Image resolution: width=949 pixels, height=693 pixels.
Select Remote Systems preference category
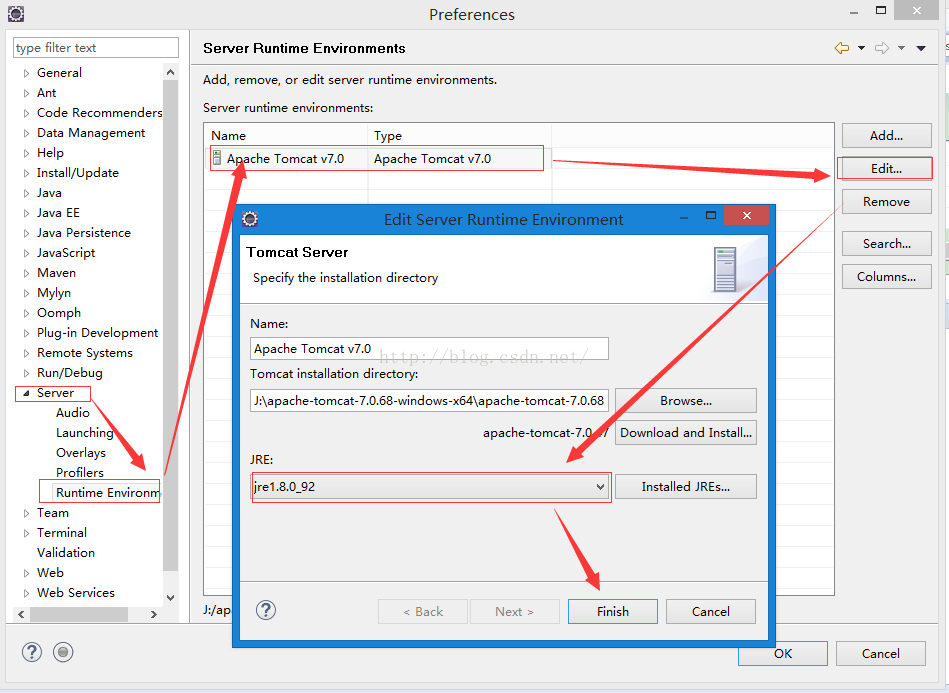tap(85, 352)
